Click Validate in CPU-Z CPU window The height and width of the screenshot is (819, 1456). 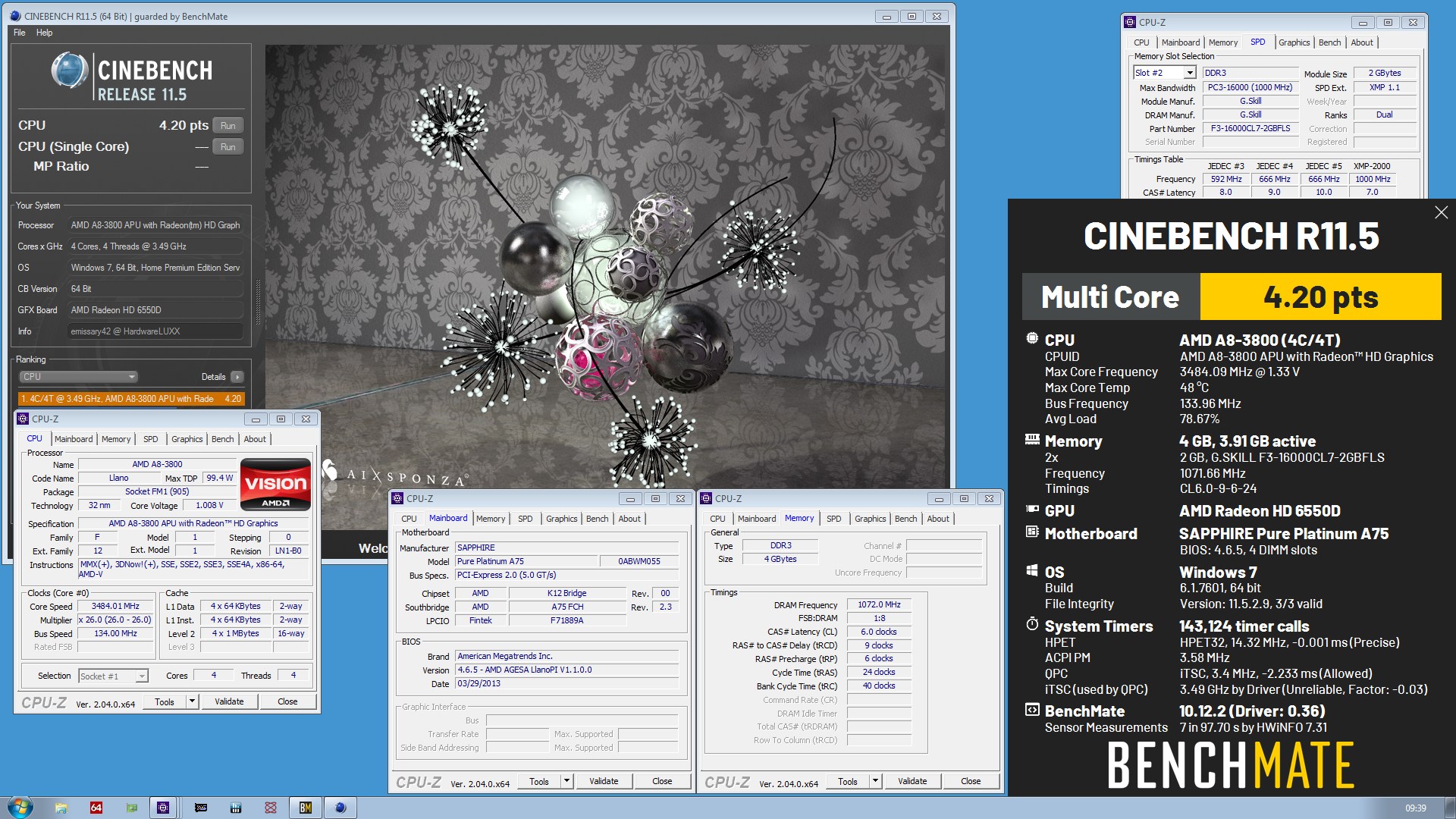[x=229, y=701]
